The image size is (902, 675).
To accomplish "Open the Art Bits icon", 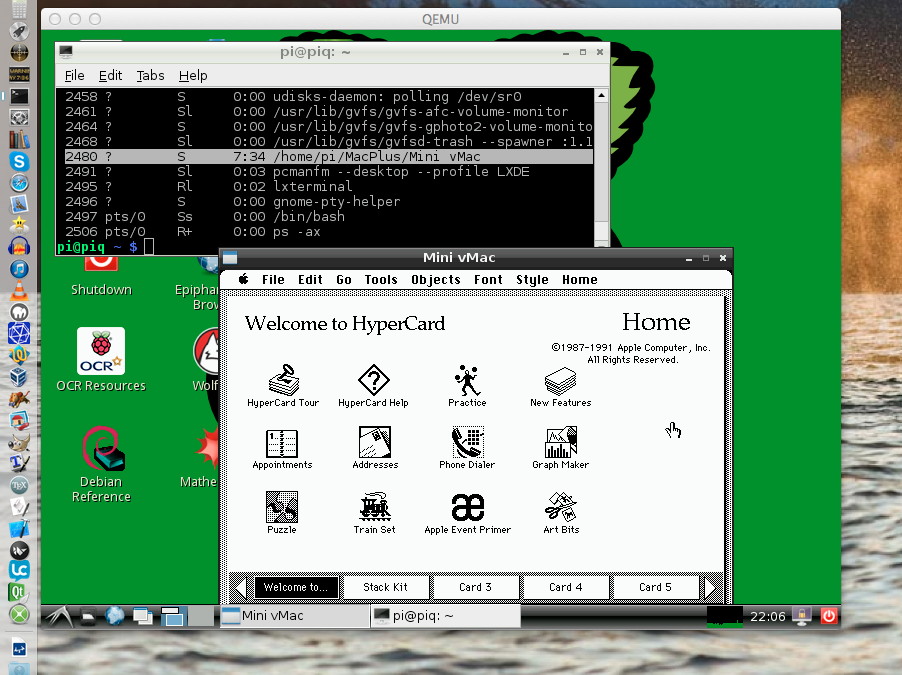I will (x=560, y=508).
